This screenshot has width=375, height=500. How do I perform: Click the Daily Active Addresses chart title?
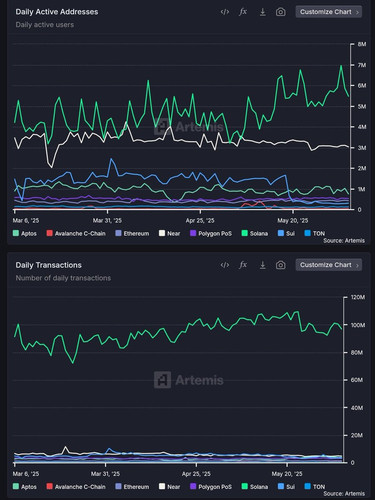[x=57, y=12]
